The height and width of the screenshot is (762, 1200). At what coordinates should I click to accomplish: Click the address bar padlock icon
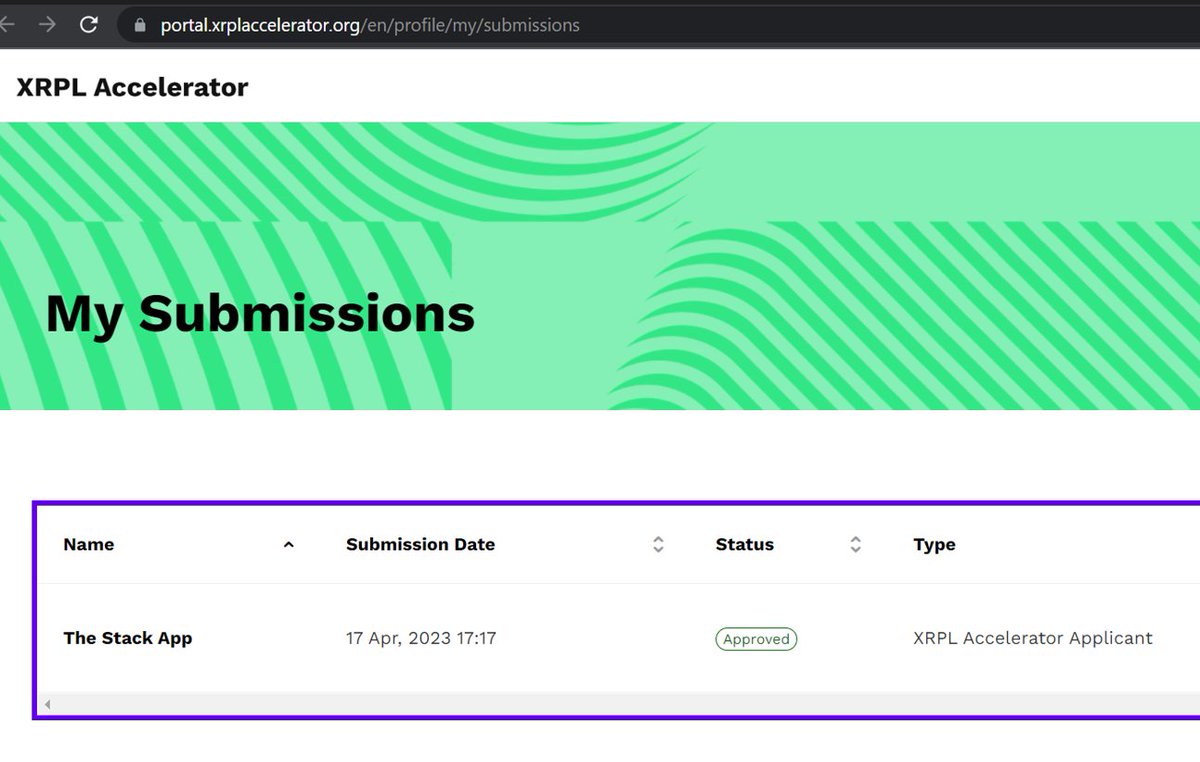pos(139,25)
